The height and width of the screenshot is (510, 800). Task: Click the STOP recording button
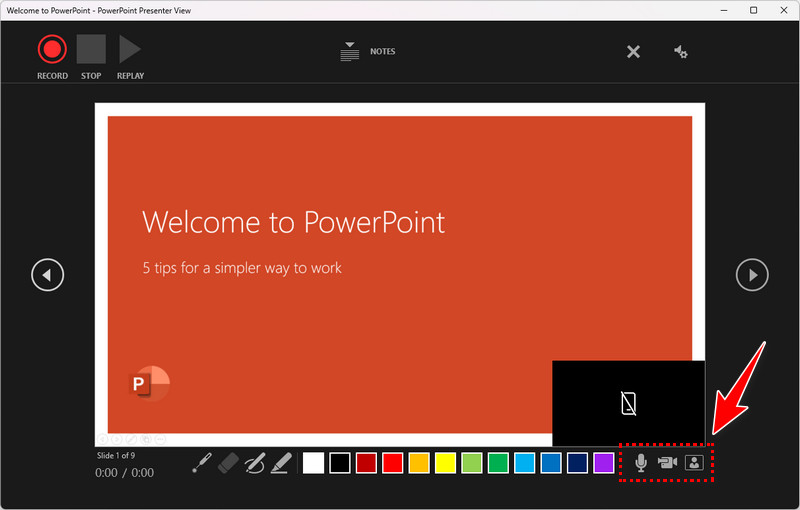[x=91, y=49]
